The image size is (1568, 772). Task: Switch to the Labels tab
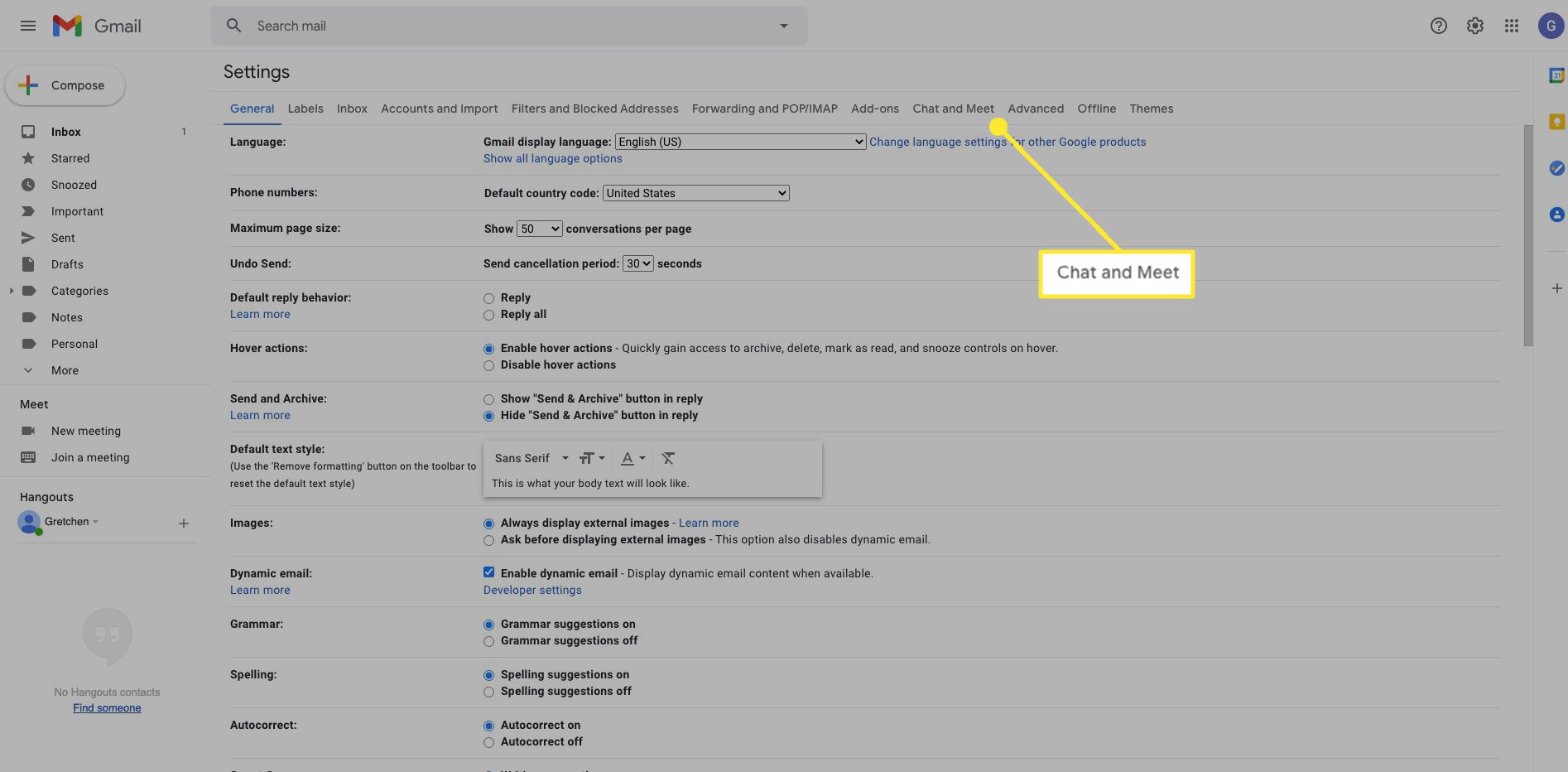click(x=305, y=109)
